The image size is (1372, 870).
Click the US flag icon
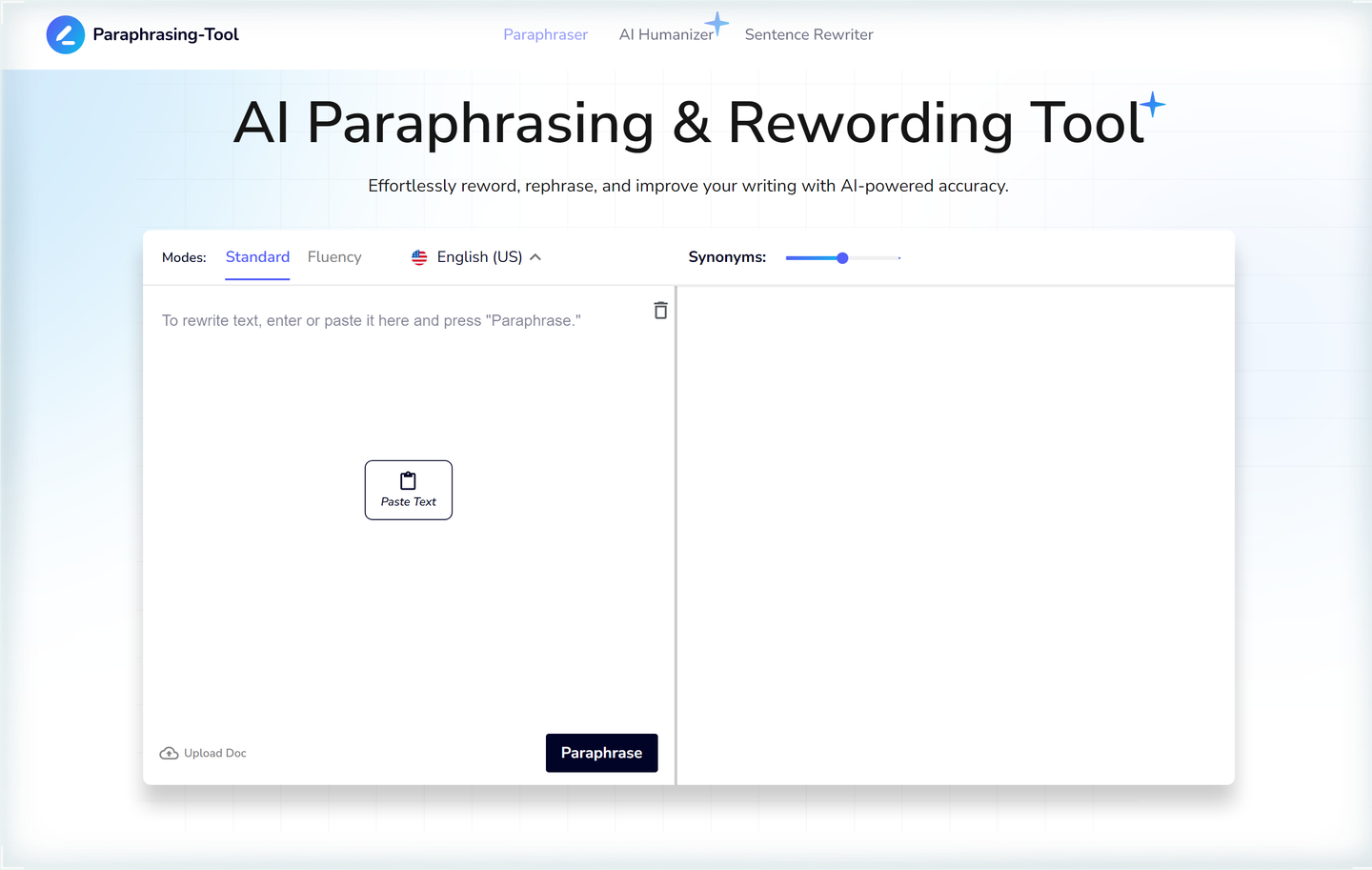click(x=419, y=257)
